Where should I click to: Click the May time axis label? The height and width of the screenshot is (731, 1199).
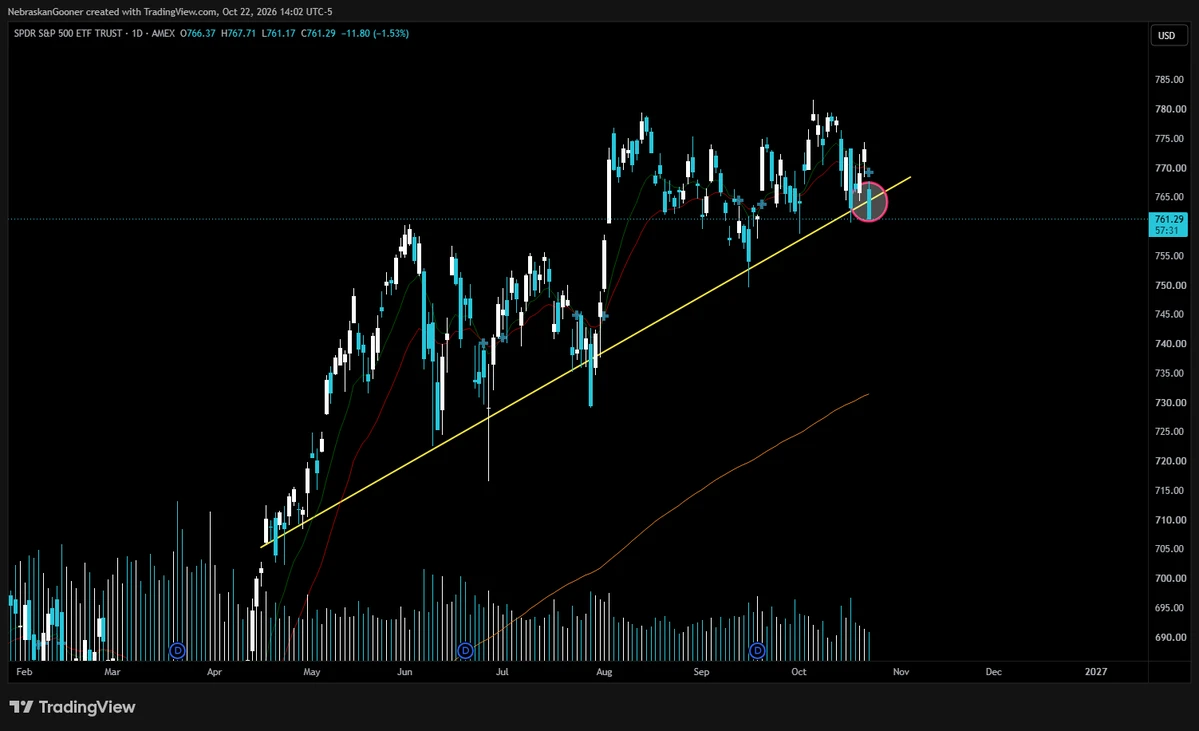[x=311, y=672]
